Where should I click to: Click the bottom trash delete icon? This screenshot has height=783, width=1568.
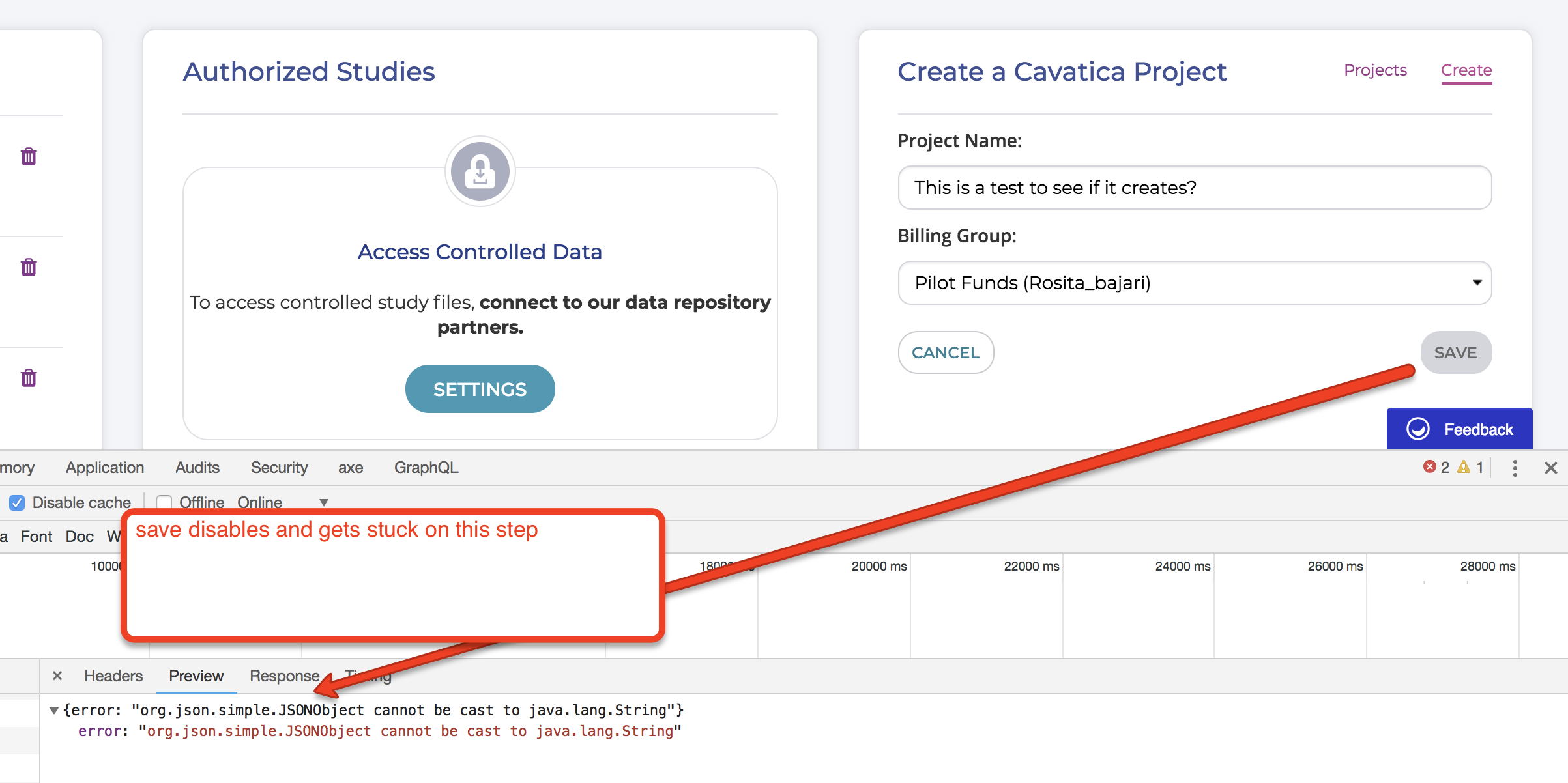[28, 377]
